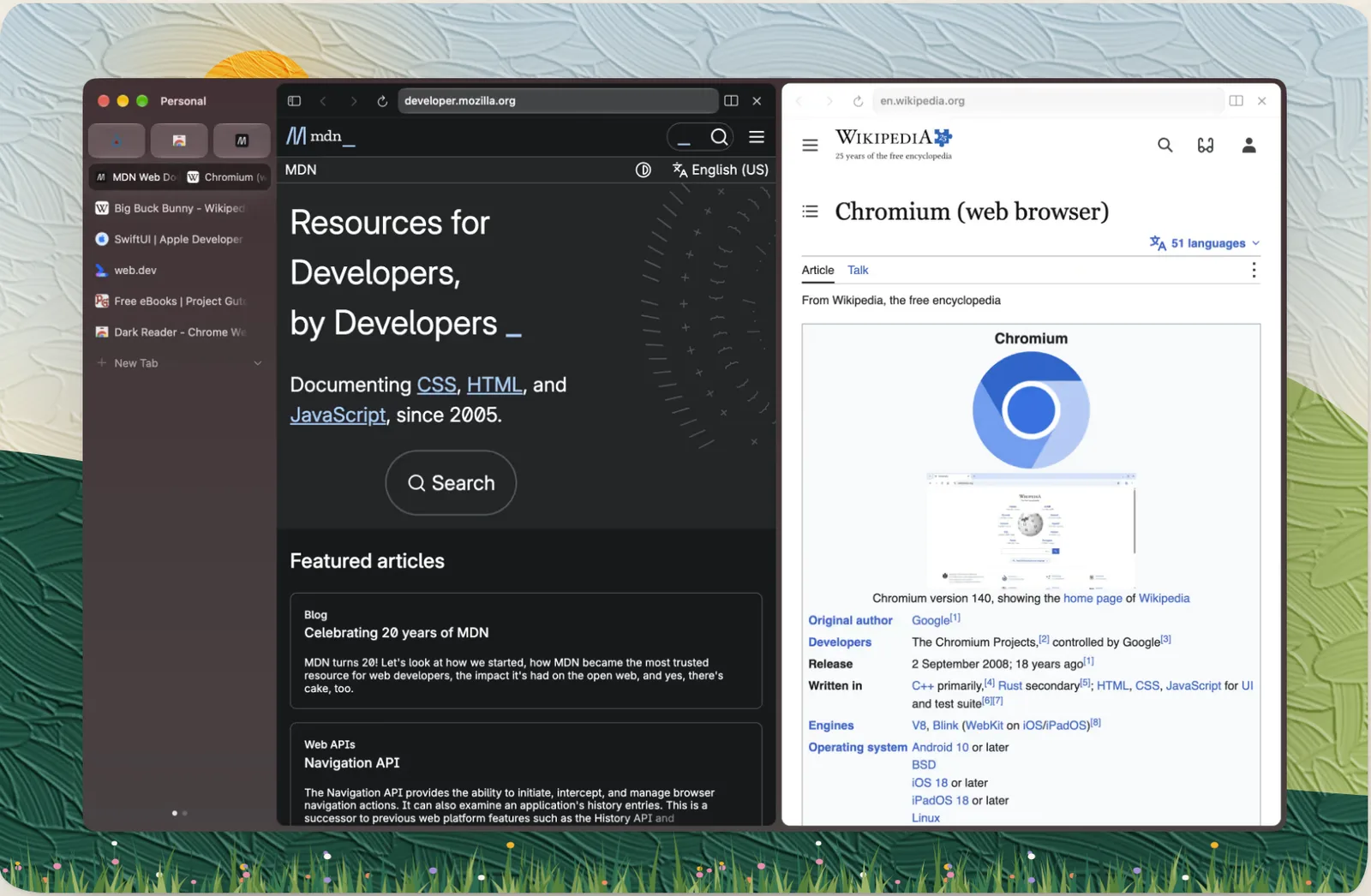Open article tools three-dot menu
1371x896 pixels.
pyautogui.click(x=1254, y=270)
